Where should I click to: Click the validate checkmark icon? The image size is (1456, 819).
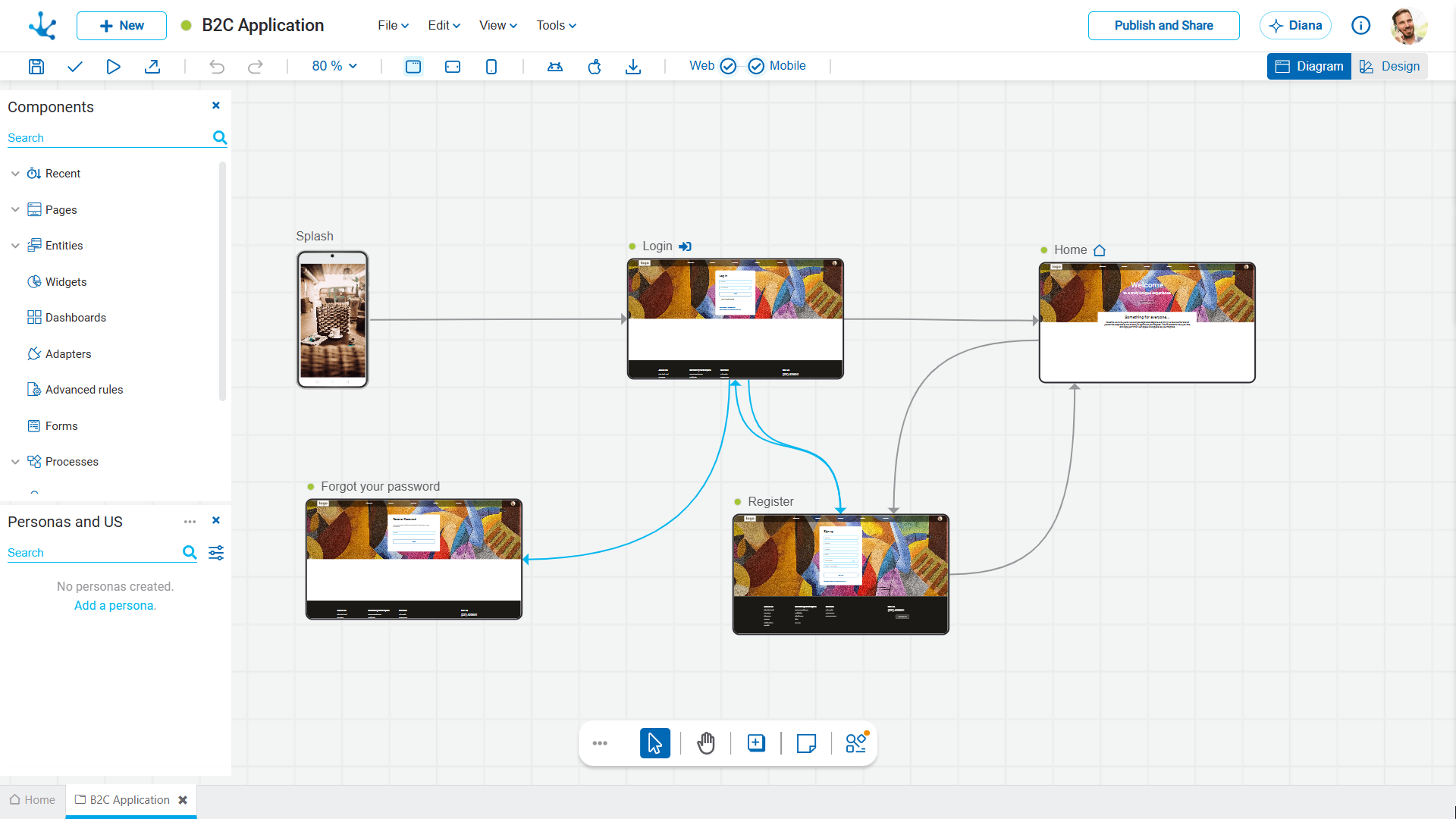tap(74, 67)
